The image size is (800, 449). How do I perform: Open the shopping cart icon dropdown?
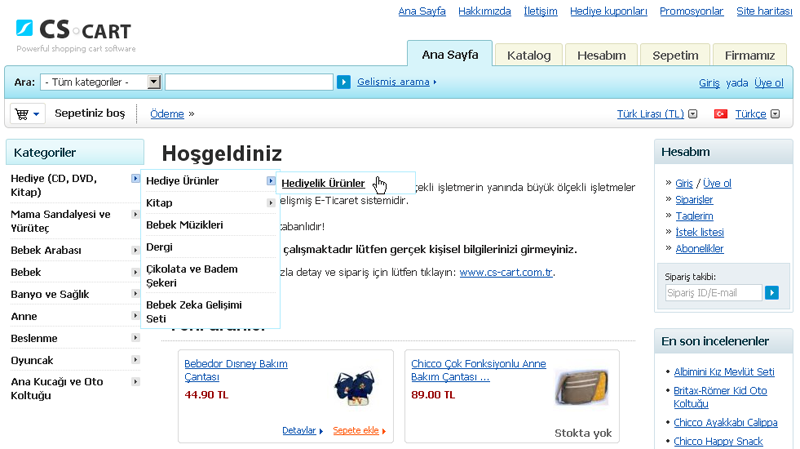28,114
